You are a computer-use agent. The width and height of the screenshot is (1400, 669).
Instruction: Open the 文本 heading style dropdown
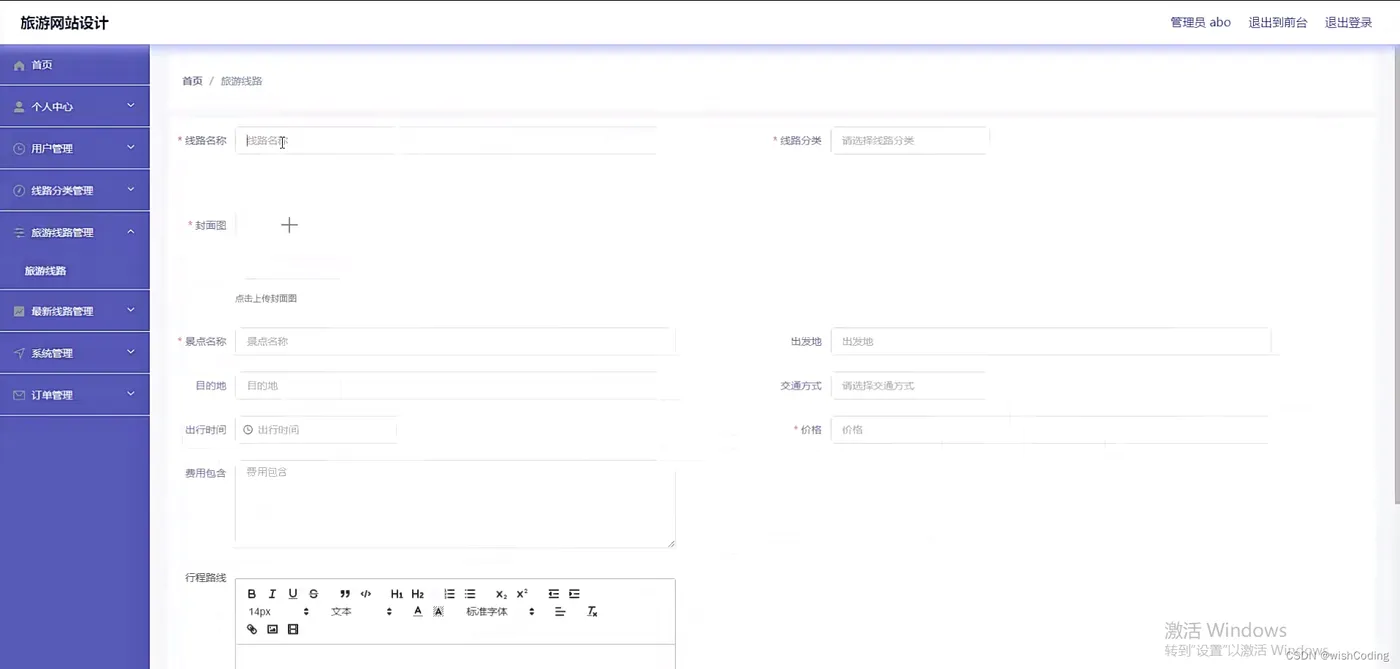click(x=361, y=612)
